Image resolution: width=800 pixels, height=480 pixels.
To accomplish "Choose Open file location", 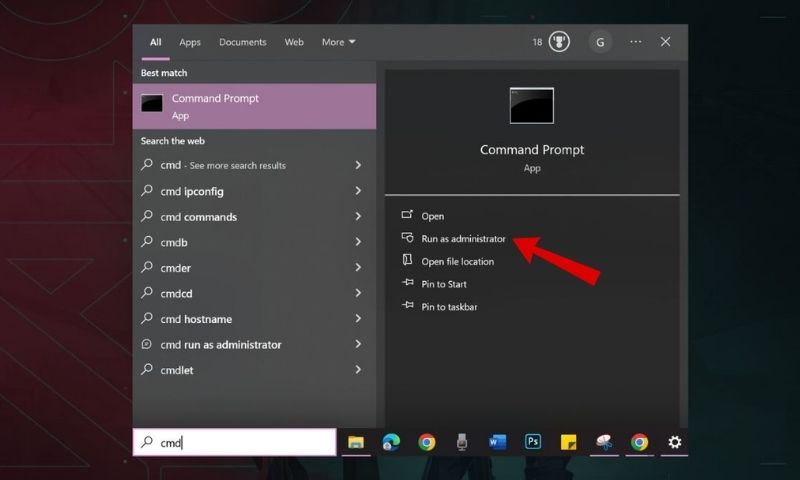I will (458, 262).
